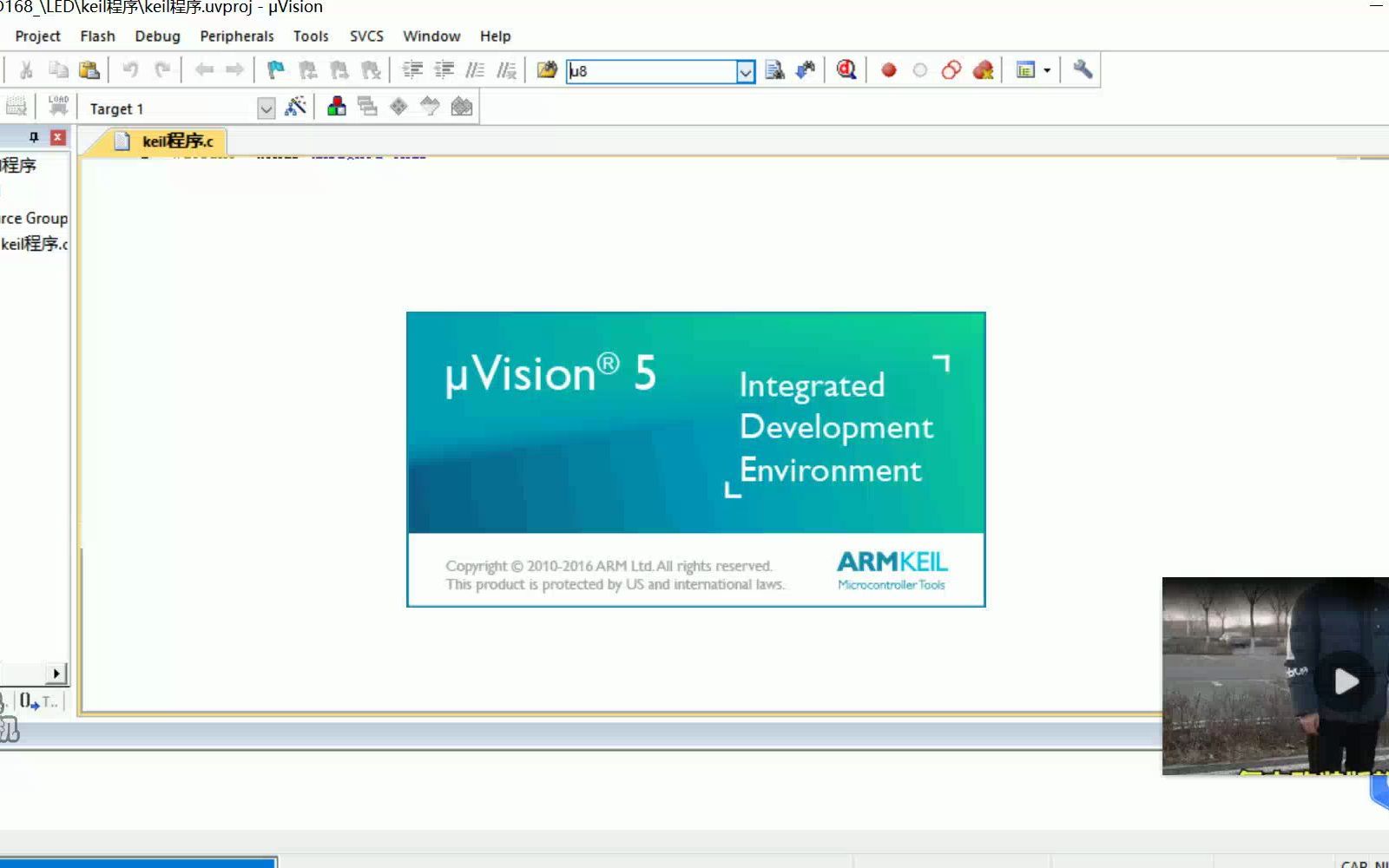Insert a bookmark with the blue flag
1389x868 pixels.
coord(276,70)
